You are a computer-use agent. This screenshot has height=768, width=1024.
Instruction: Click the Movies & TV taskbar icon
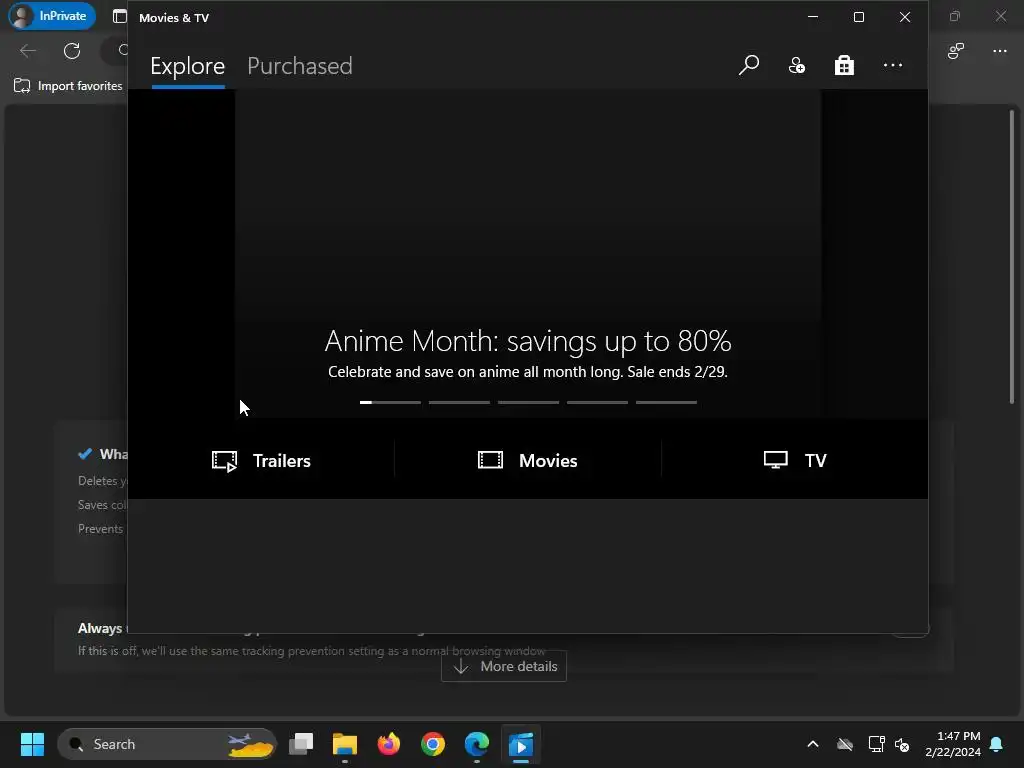pos(521,744)
